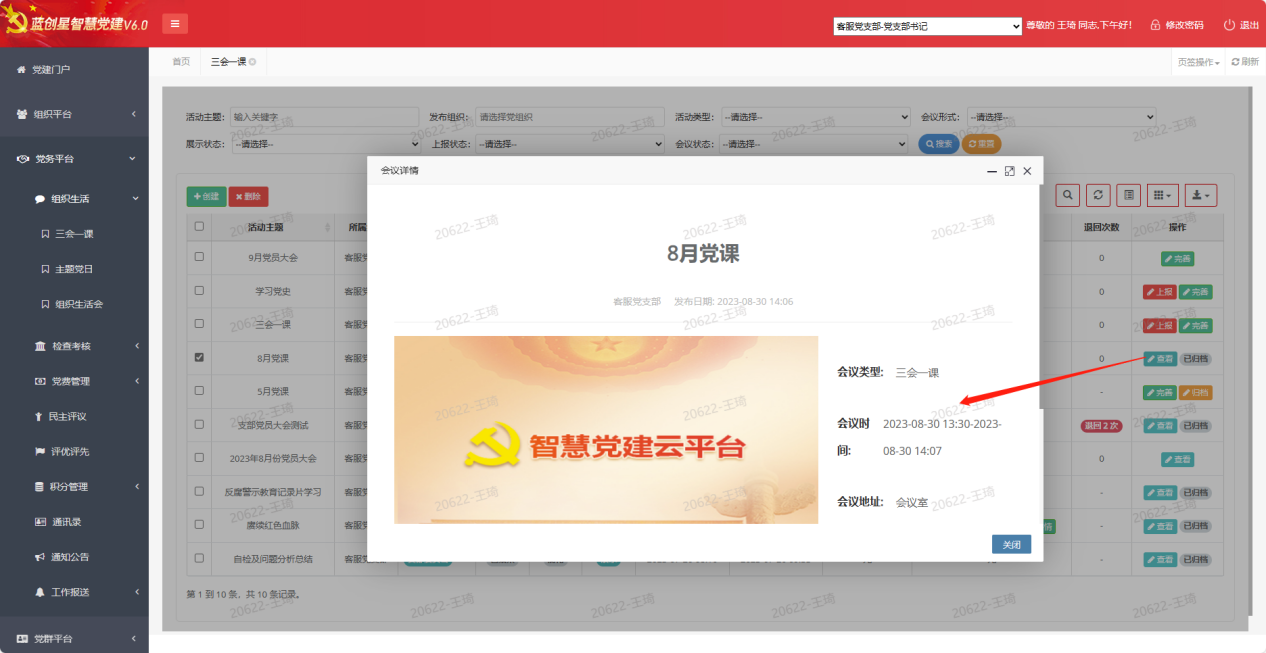1266x653 pixels.
Task: Click the 活动主题 keyword input field
Action: 324,117
